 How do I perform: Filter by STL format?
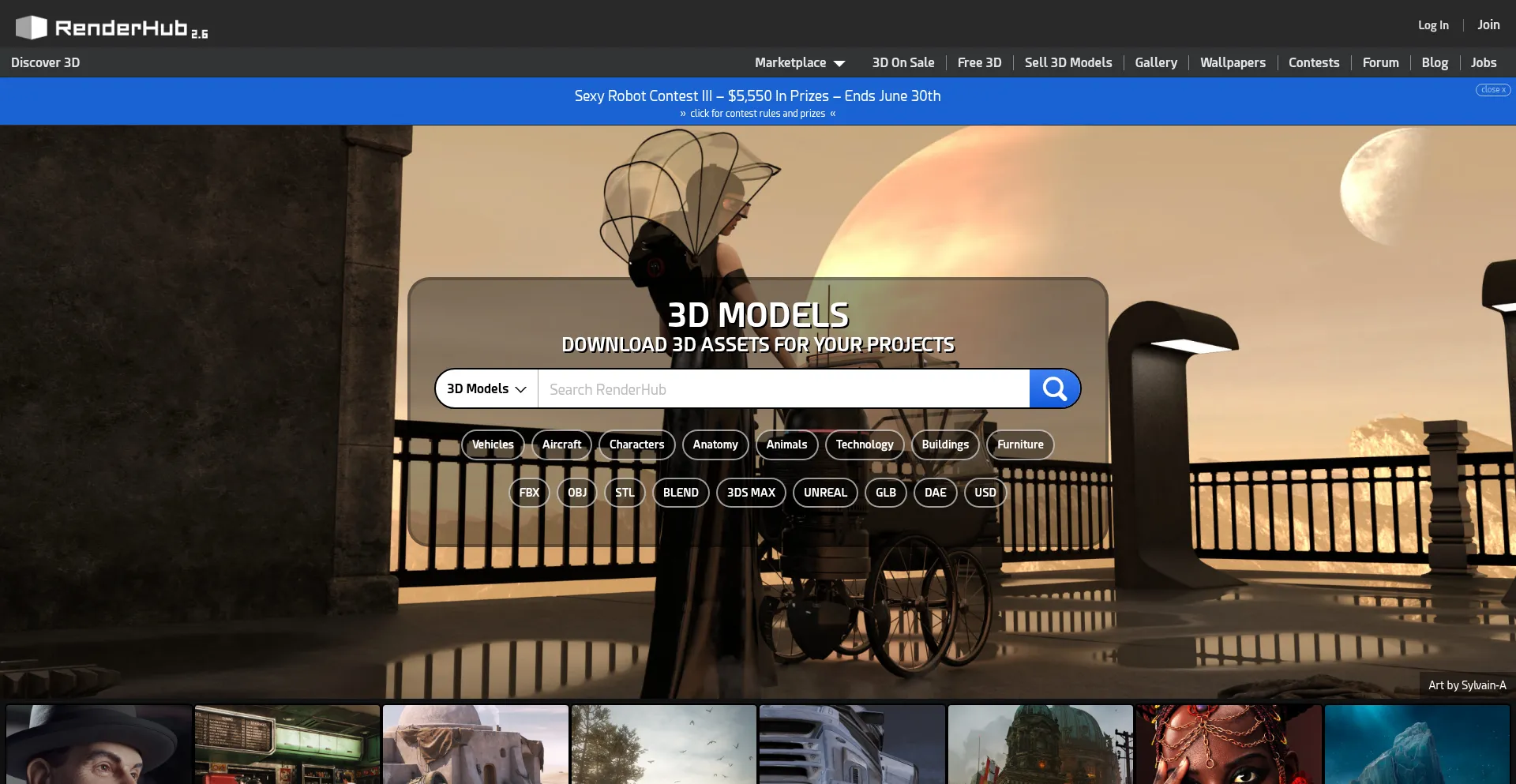(625, 493)
